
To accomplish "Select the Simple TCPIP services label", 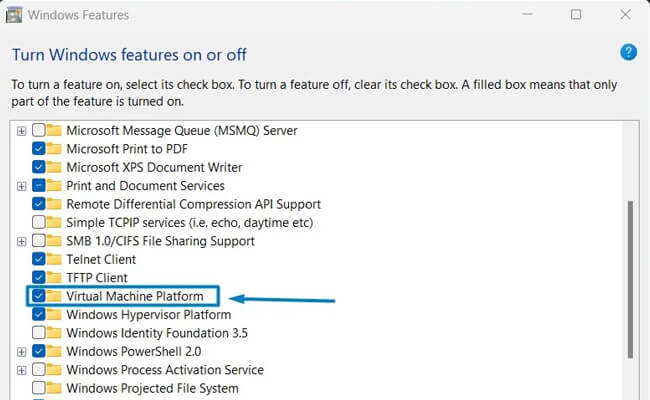I will (189, 222).
